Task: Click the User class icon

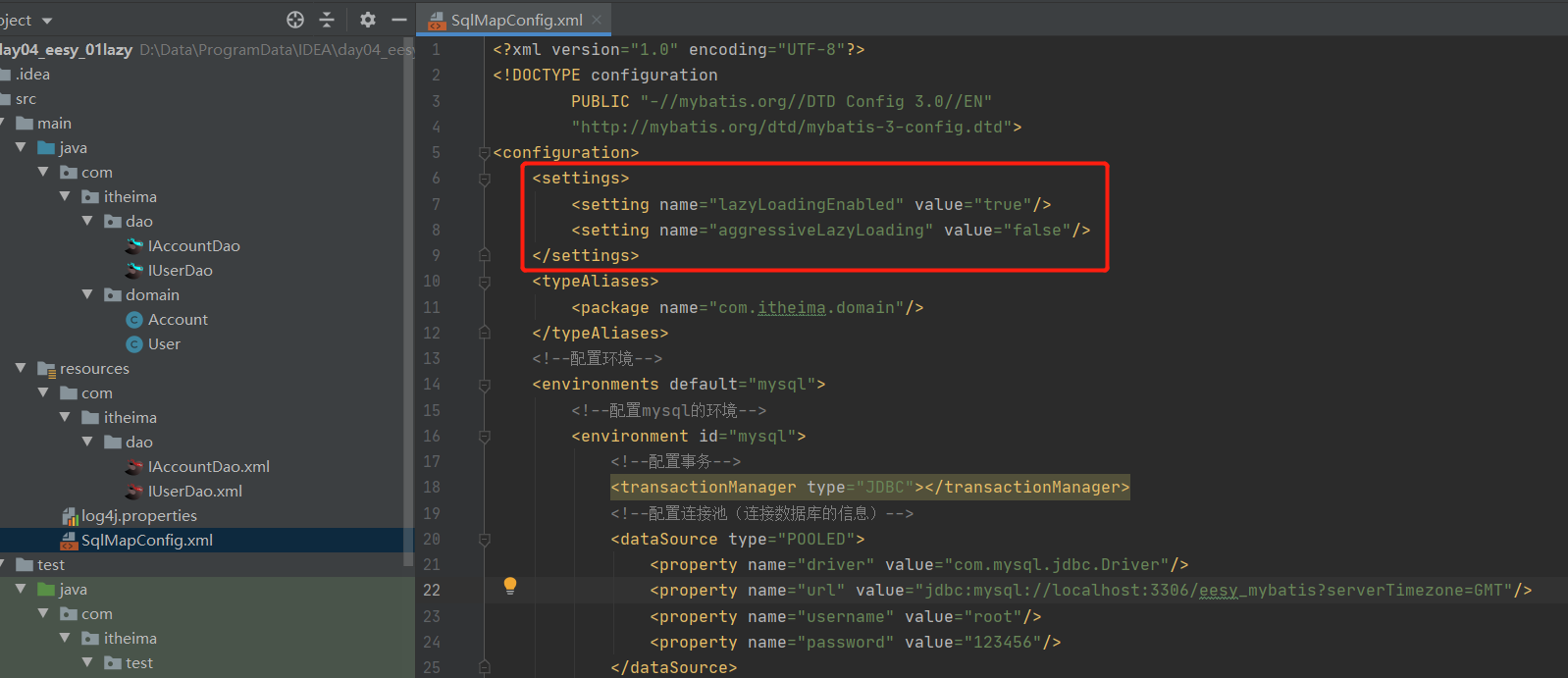Action: 135,344
